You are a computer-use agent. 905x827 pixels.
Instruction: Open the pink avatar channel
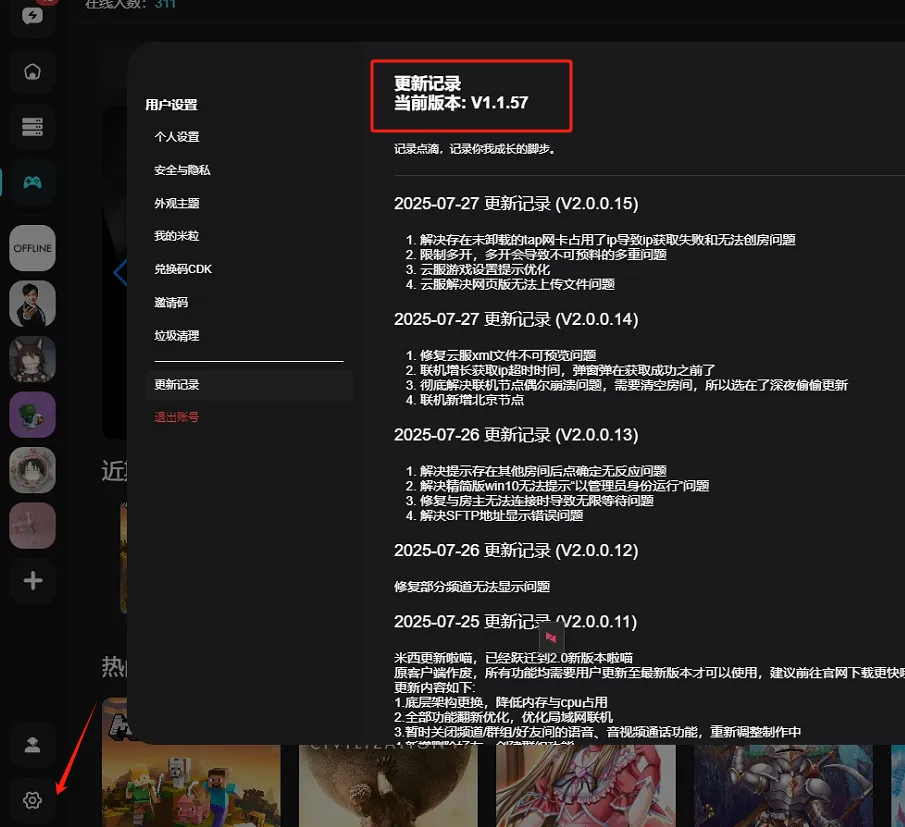[x=32, y=525]
